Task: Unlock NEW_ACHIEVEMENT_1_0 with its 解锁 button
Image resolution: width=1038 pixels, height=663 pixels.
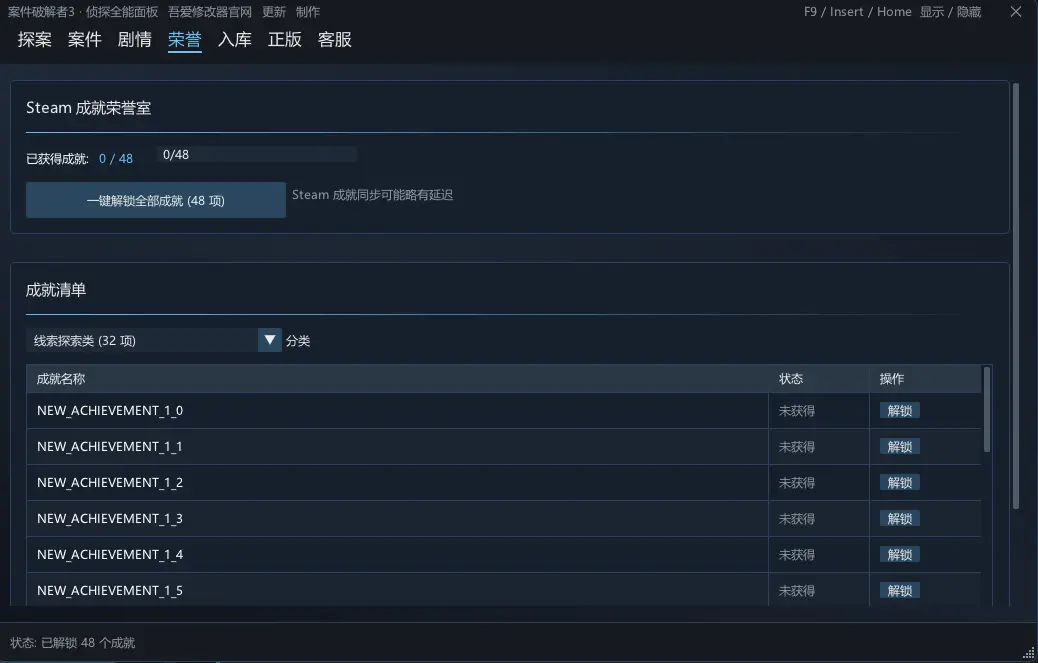Action: coord(900,410)
